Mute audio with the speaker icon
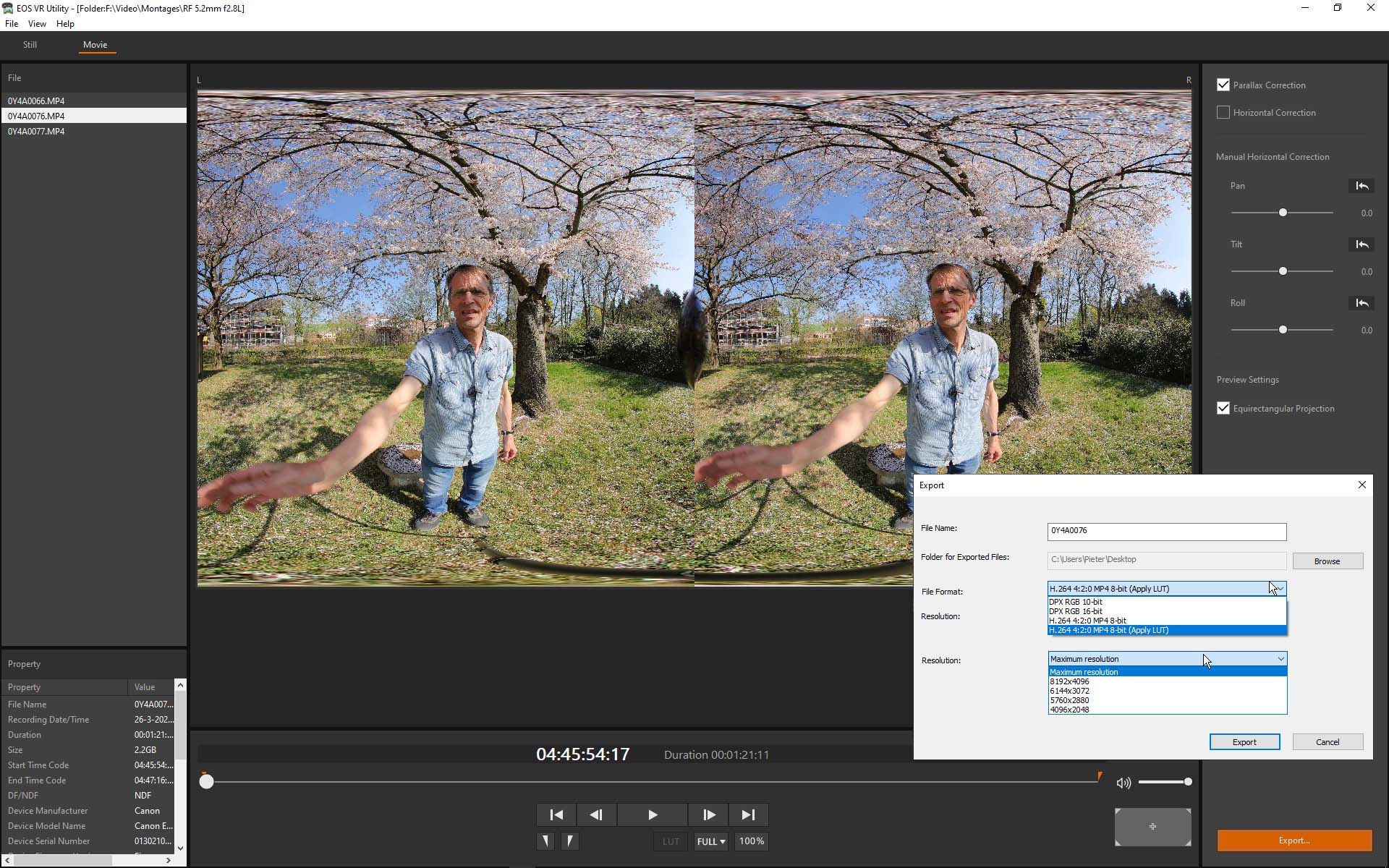The image size is (1389, 868). point(1123,783)
